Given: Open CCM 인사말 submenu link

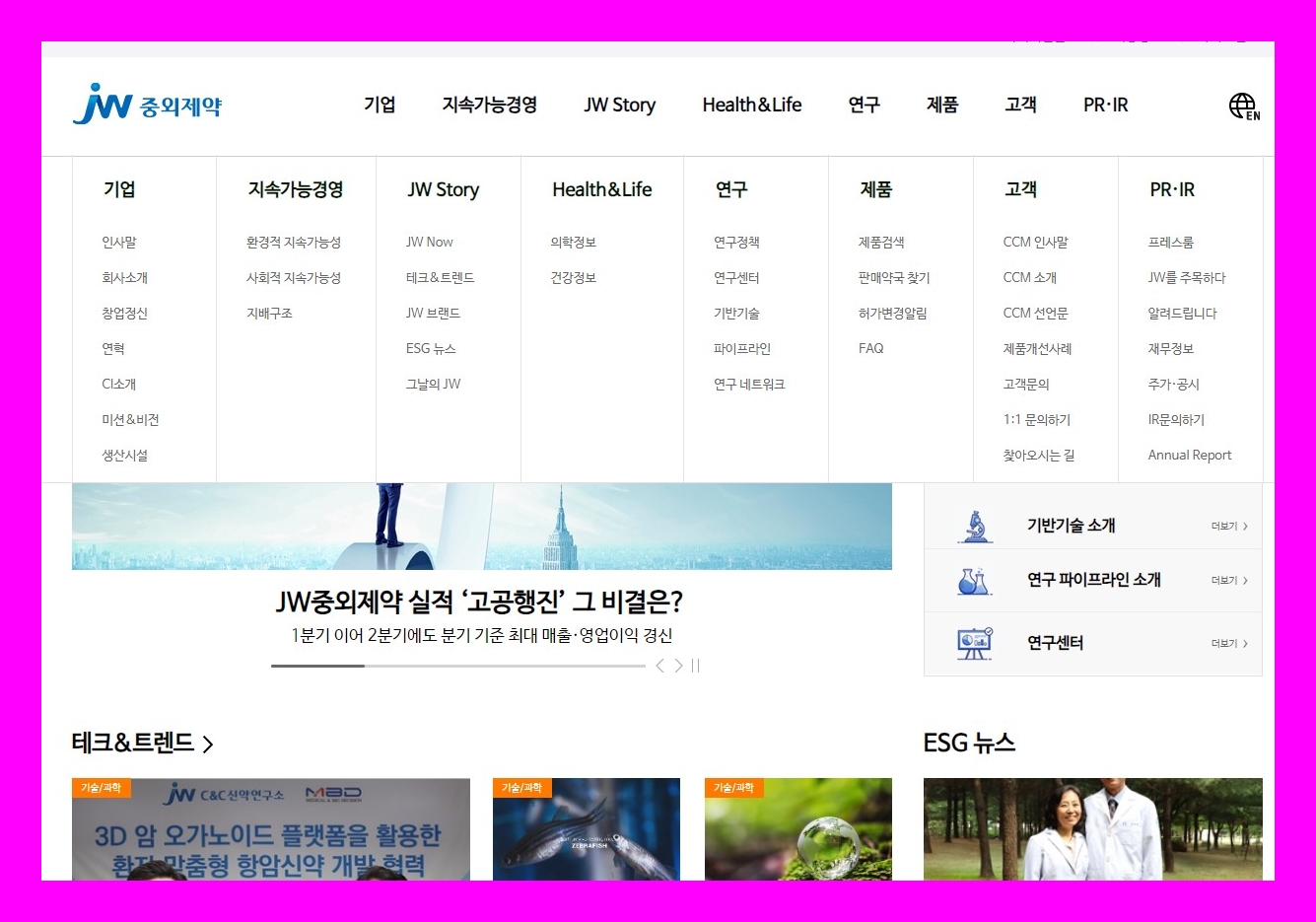Looking at the screenshot, I should coord(1036,243).
